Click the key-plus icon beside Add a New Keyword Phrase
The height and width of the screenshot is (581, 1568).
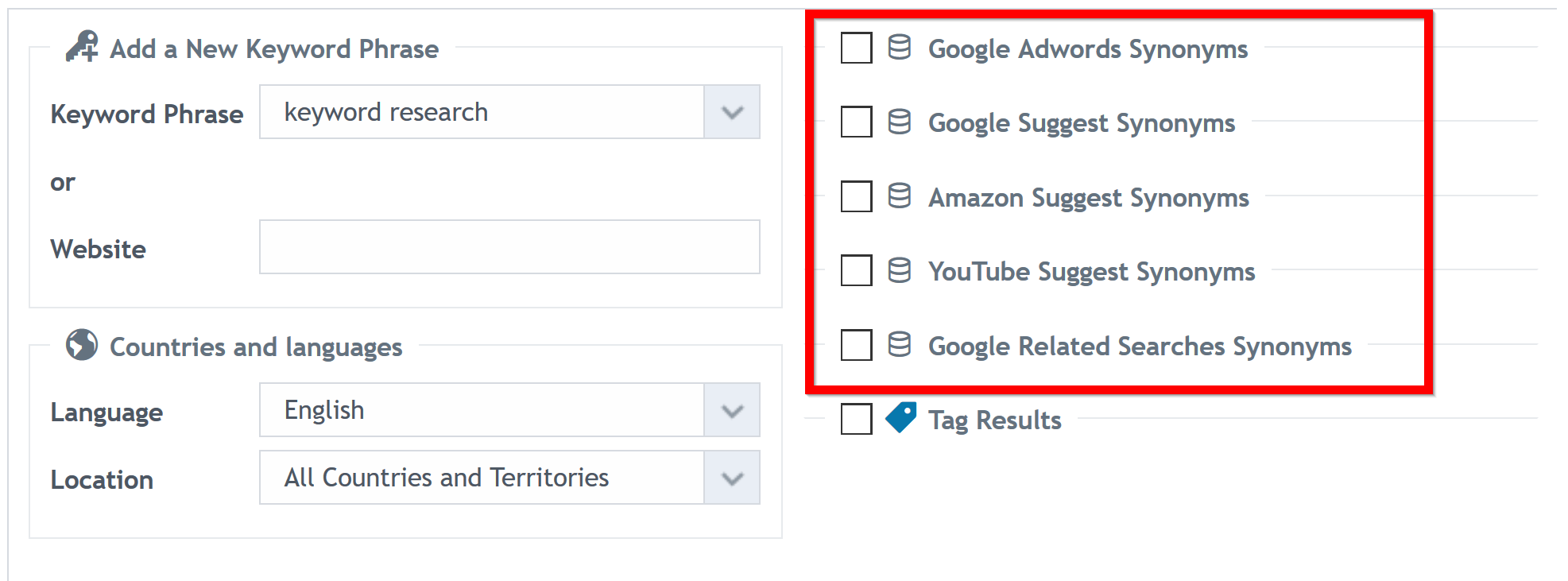point(82,47)
